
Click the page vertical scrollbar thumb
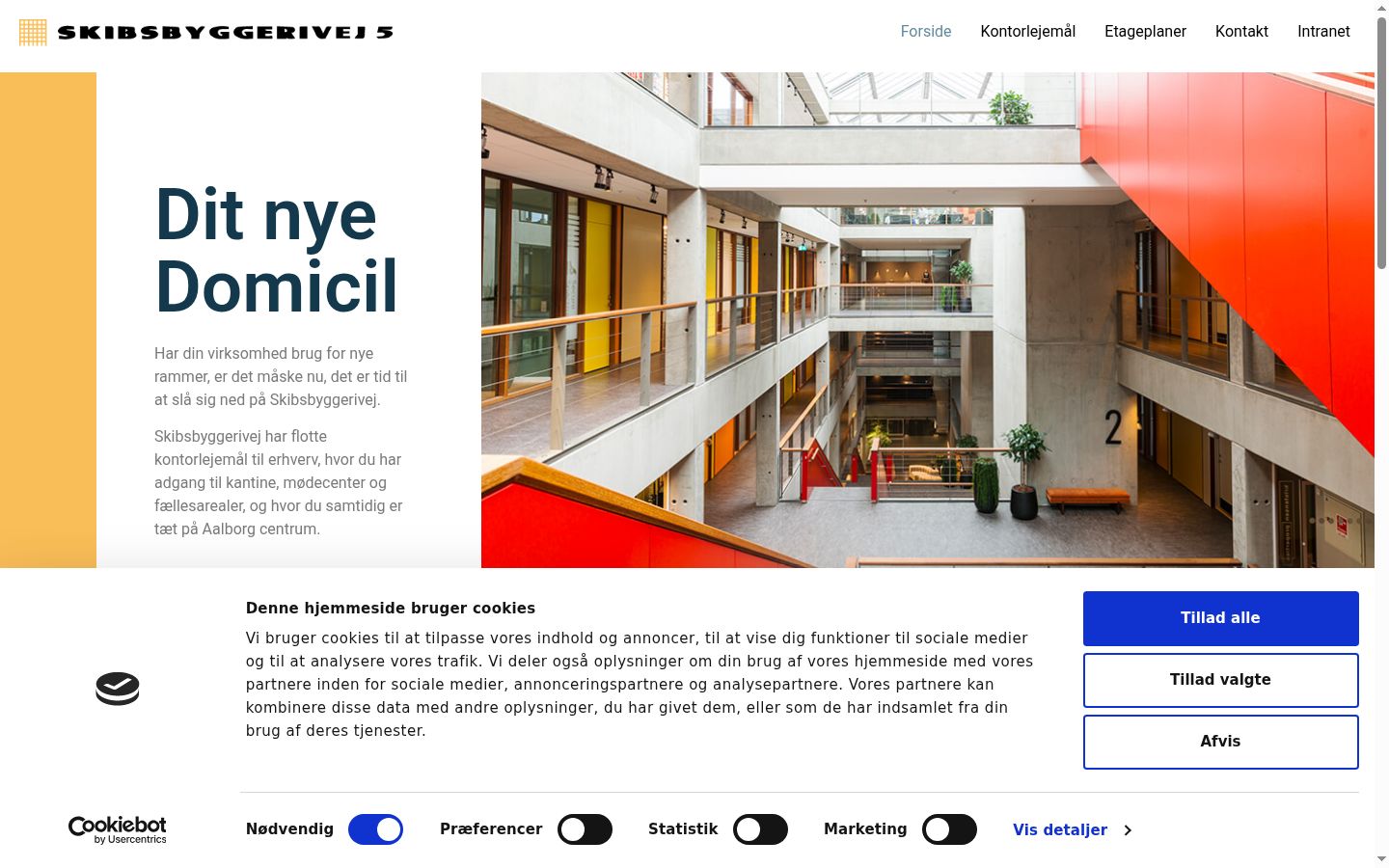point(1381,143)
